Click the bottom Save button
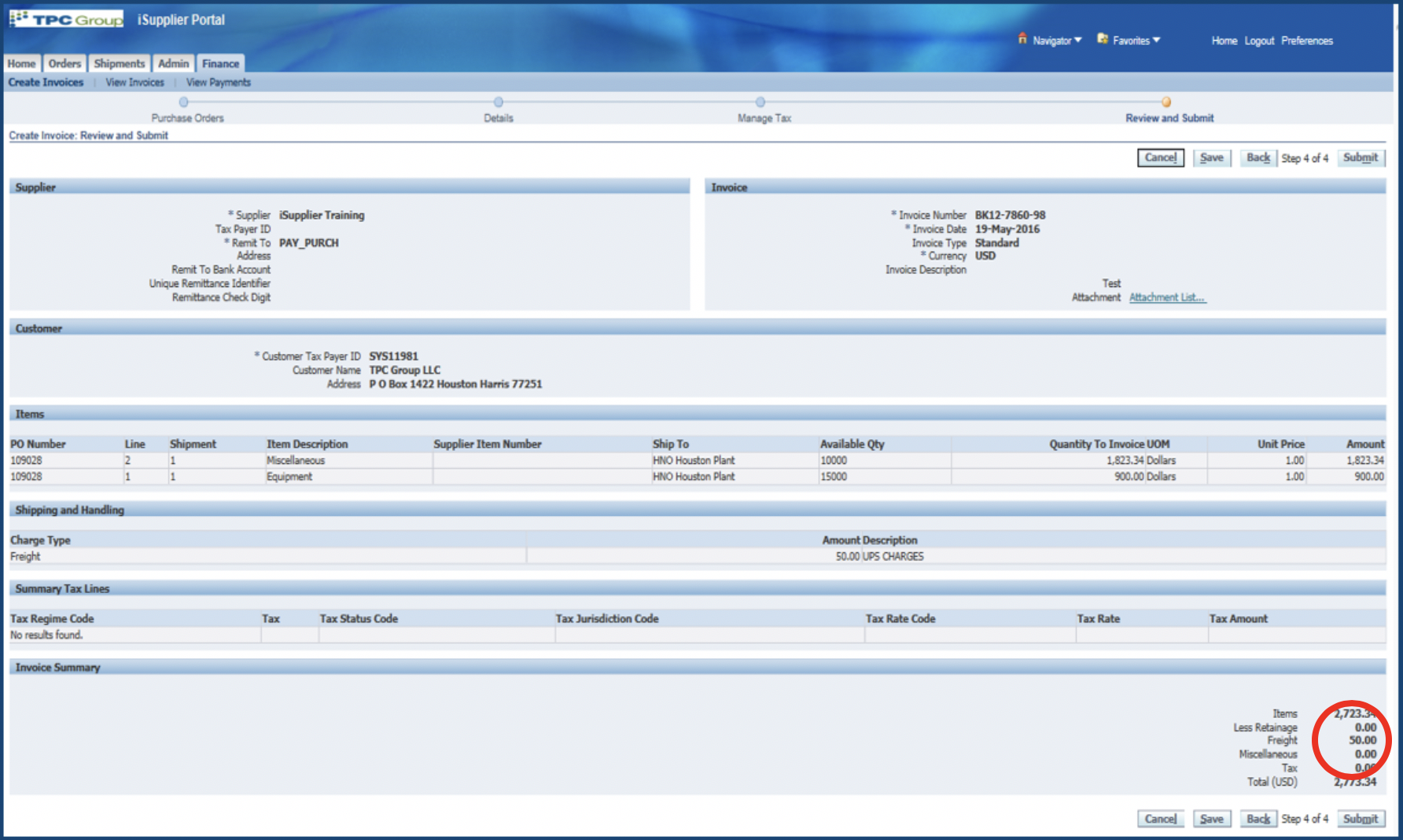 click(x=1212, y=819)
